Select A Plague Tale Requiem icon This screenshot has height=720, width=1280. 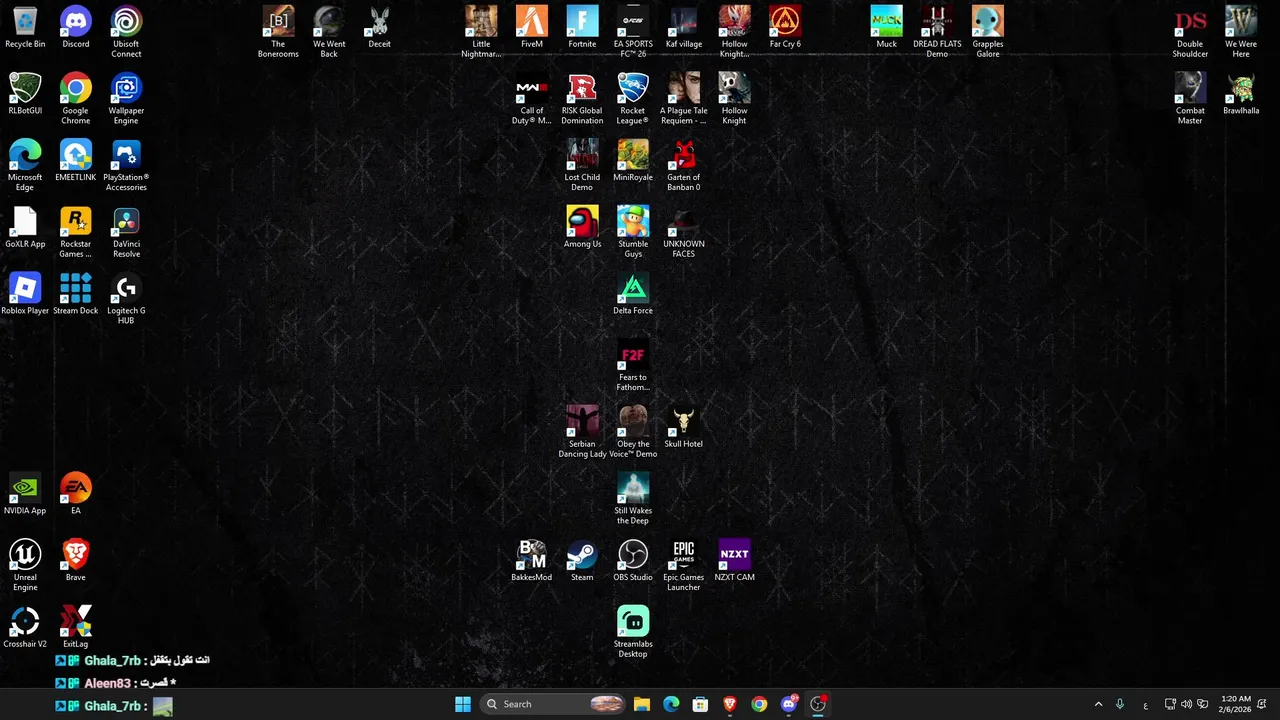683,99
